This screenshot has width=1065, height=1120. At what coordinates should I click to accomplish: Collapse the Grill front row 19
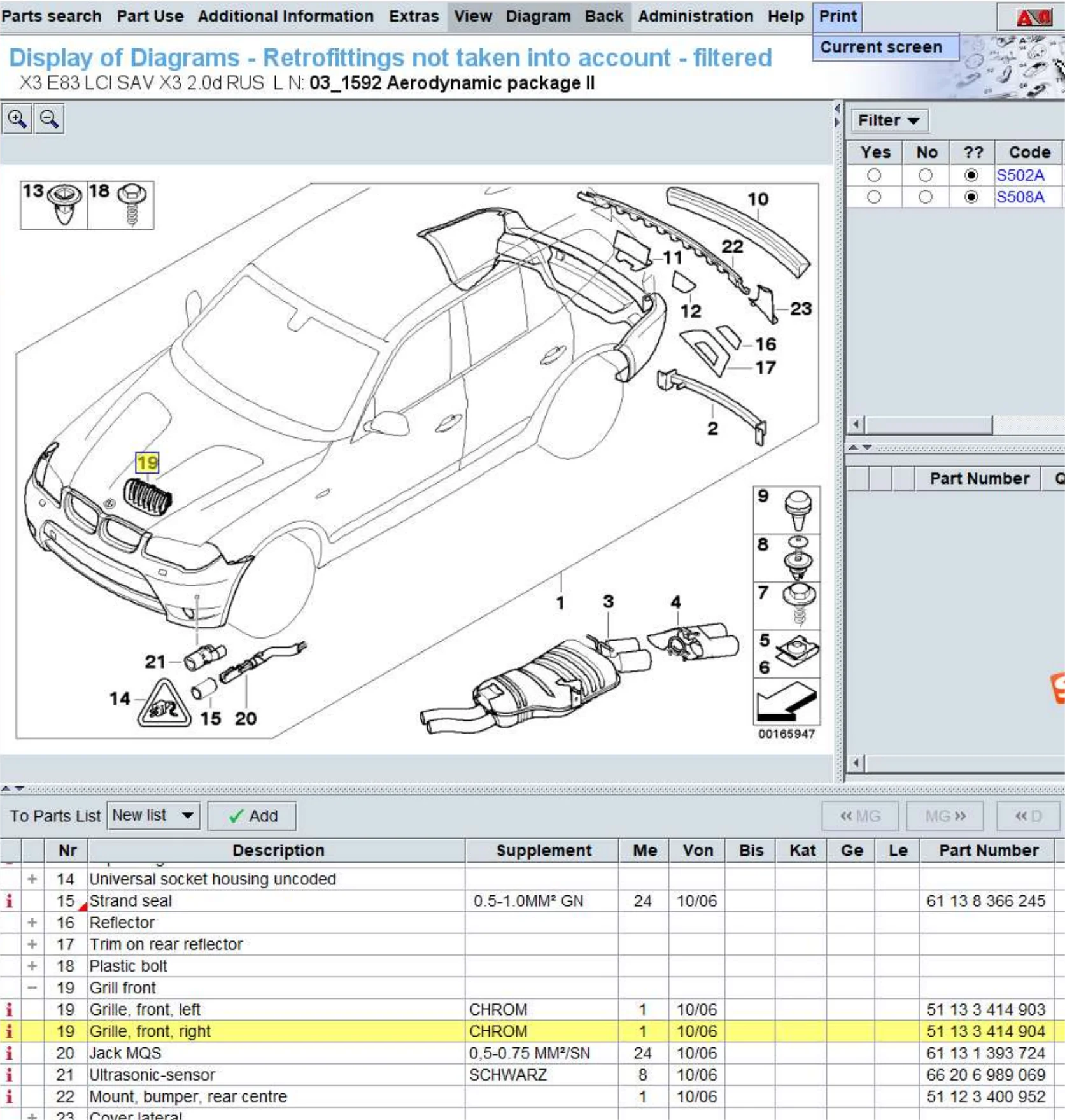[32, 988]
